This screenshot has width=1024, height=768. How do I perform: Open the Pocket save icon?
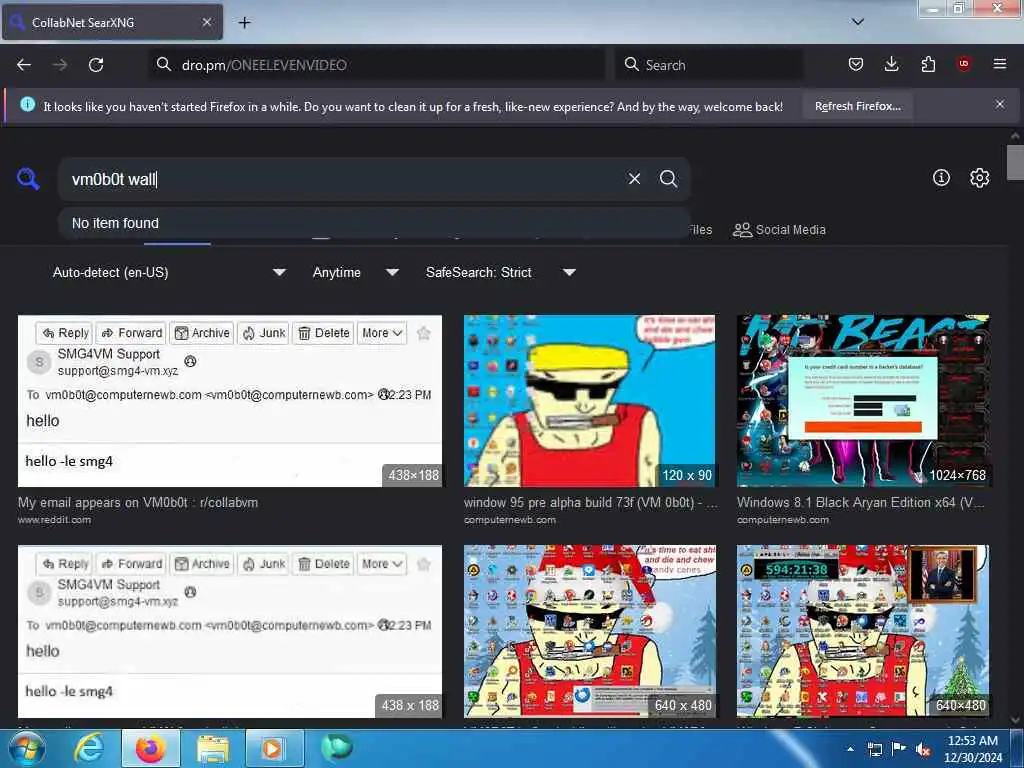click(x=856, y=64)
